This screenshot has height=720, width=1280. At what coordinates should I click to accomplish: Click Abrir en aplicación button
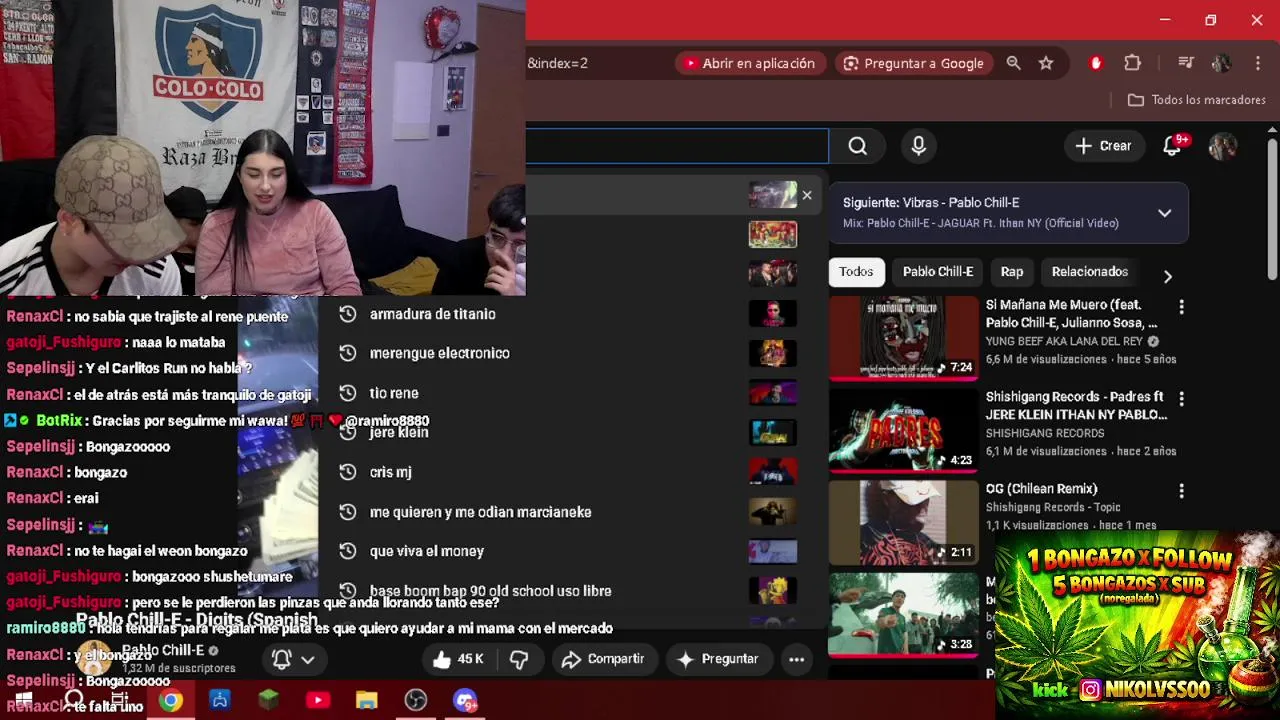pos(749,63)
